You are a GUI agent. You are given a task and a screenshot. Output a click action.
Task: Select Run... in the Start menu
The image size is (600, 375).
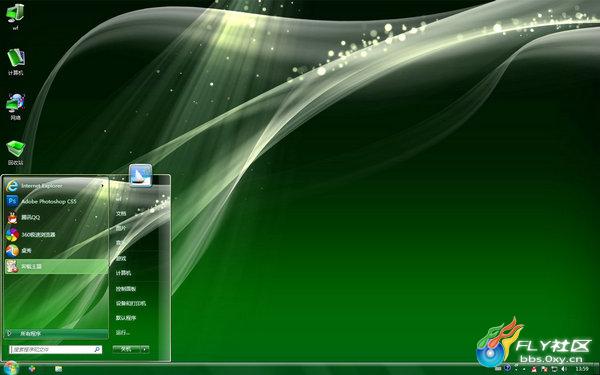coord(122,333)
